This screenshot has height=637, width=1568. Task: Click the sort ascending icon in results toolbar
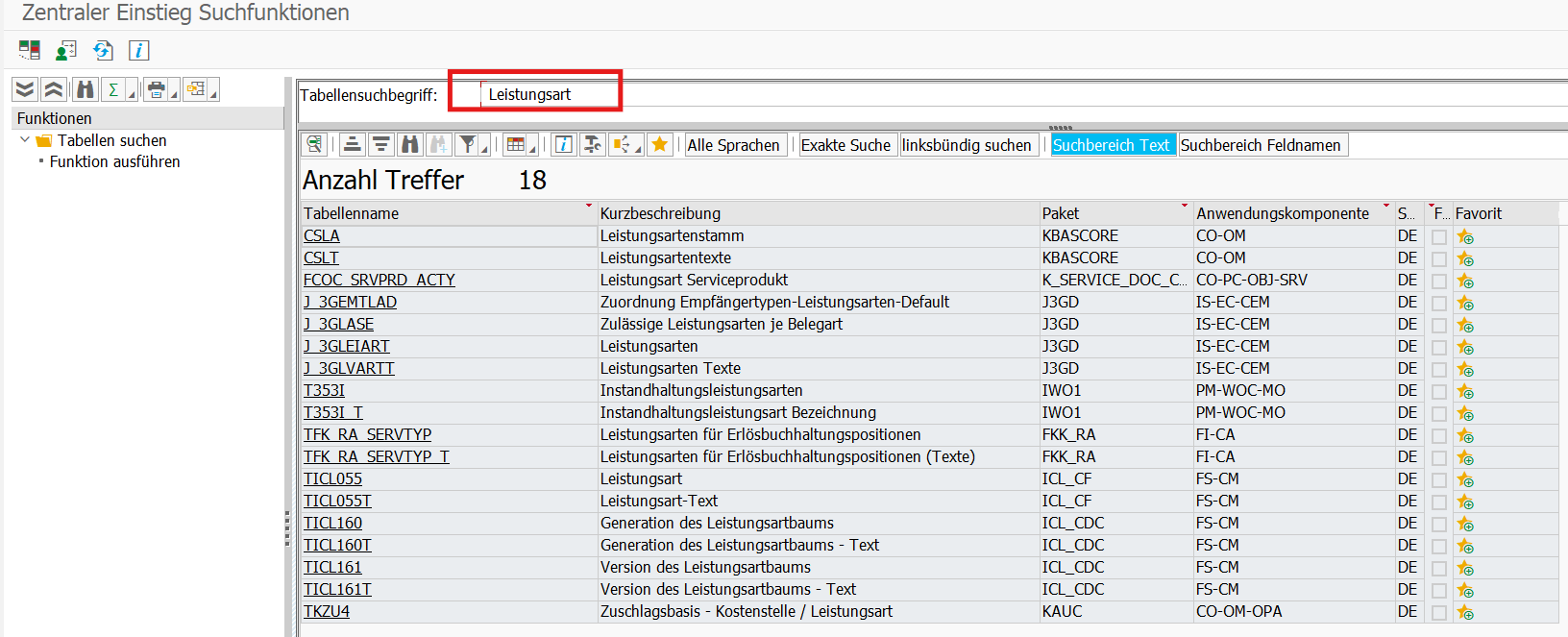[353, 144]
